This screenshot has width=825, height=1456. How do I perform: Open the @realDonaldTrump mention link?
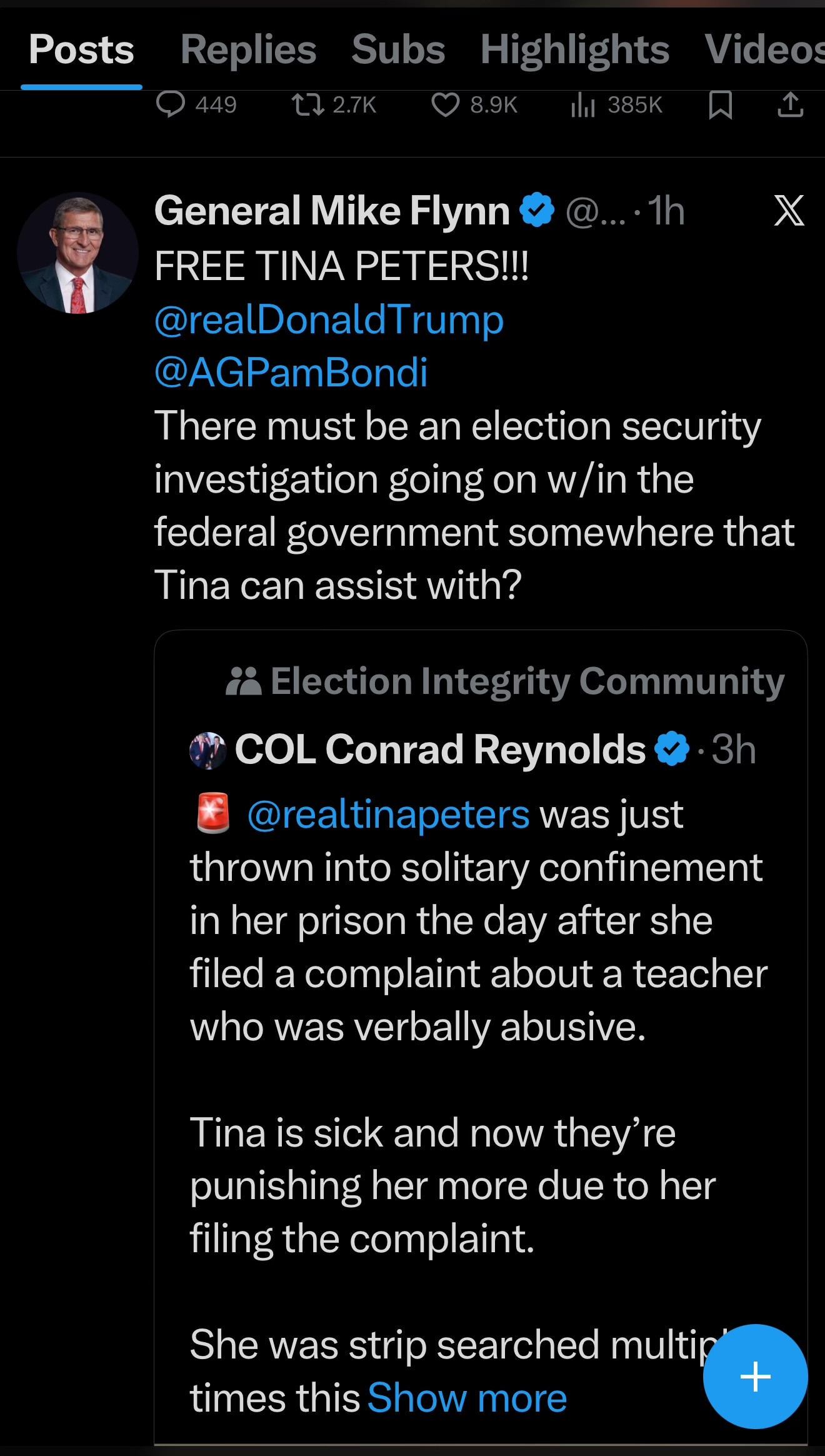click(x=329, y=319)
